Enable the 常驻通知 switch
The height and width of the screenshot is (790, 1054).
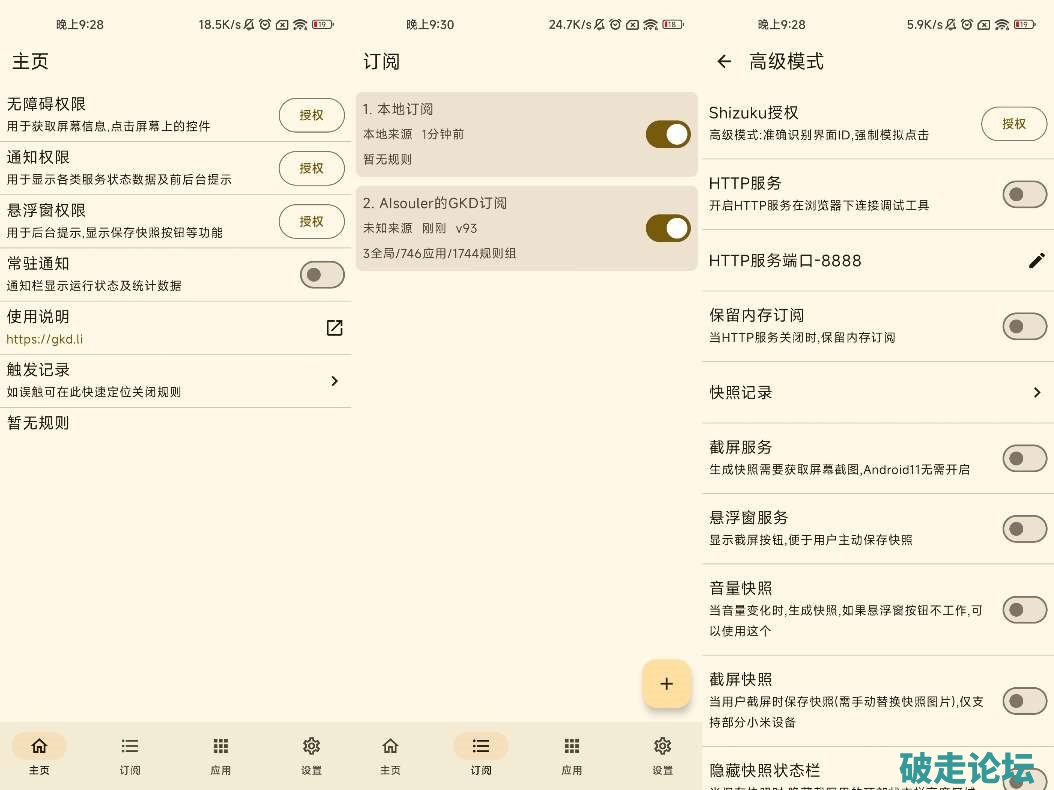coord(322,275)
